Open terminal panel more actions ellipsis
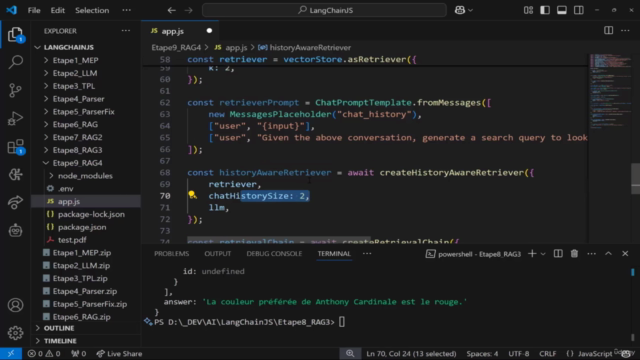Image resolution: width=640 pixels, height=360 pixels. click(591, 253)
